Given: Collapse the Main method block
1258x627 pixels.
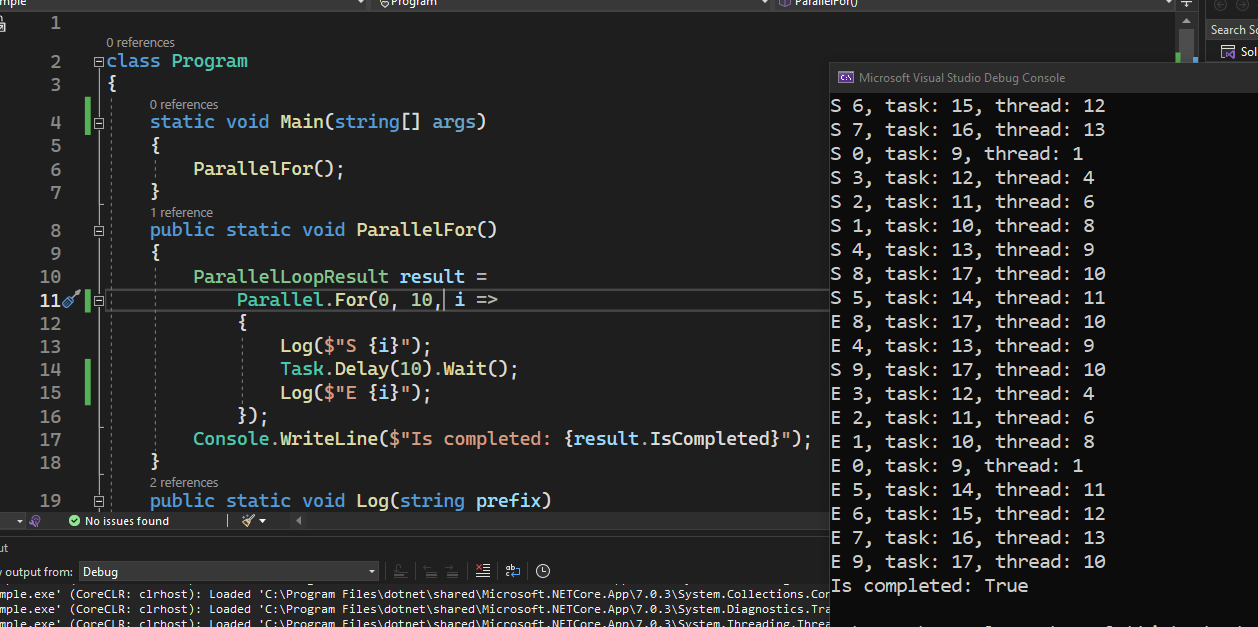Looking at the screenshot, I should point(98,123).
